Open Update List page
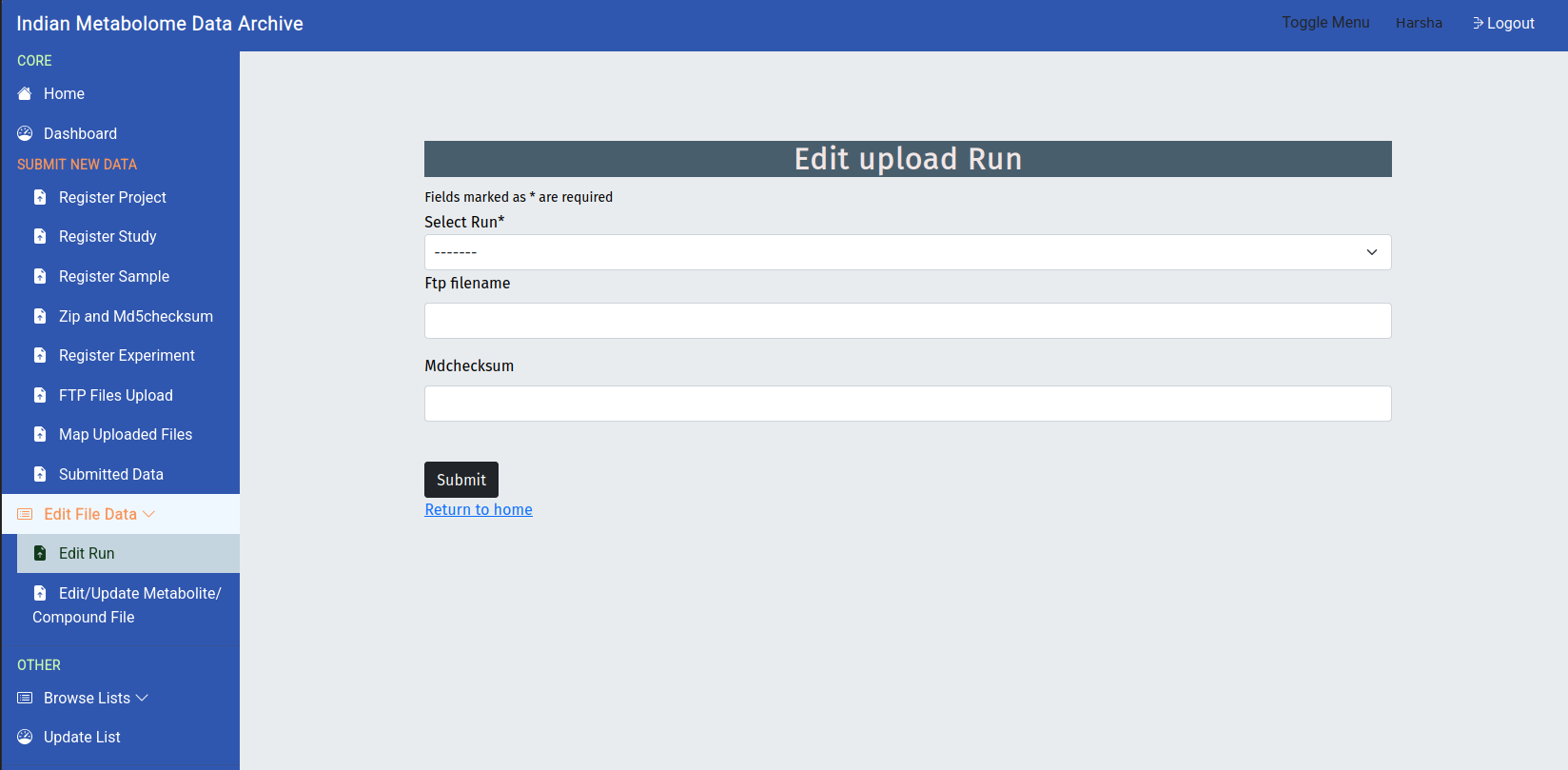This screenshot has width=1568, height=770. click(x=82, y=737)
